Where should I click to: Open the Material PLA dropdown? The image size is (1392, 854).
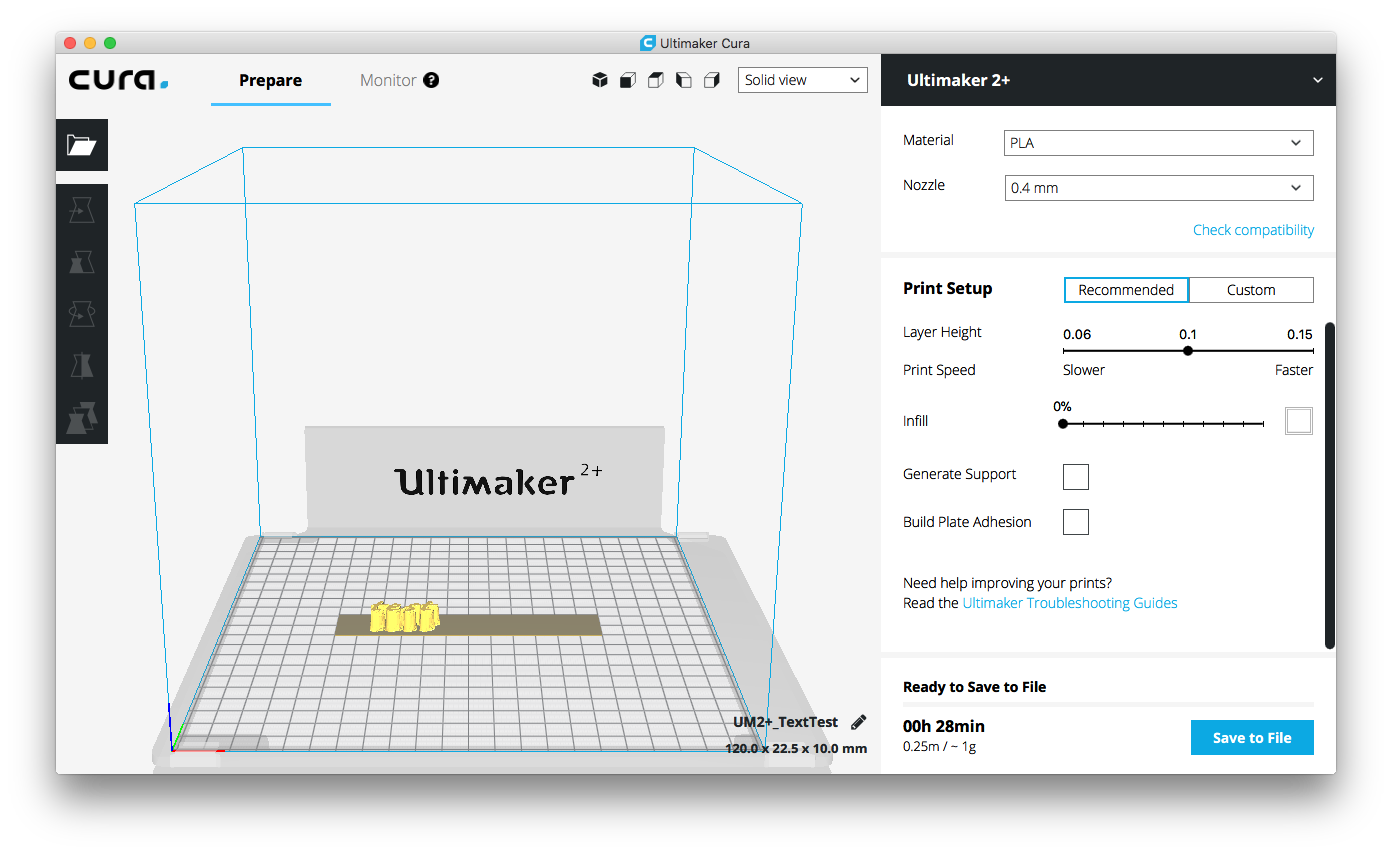pyautogui.click(x=1159, y=143)
